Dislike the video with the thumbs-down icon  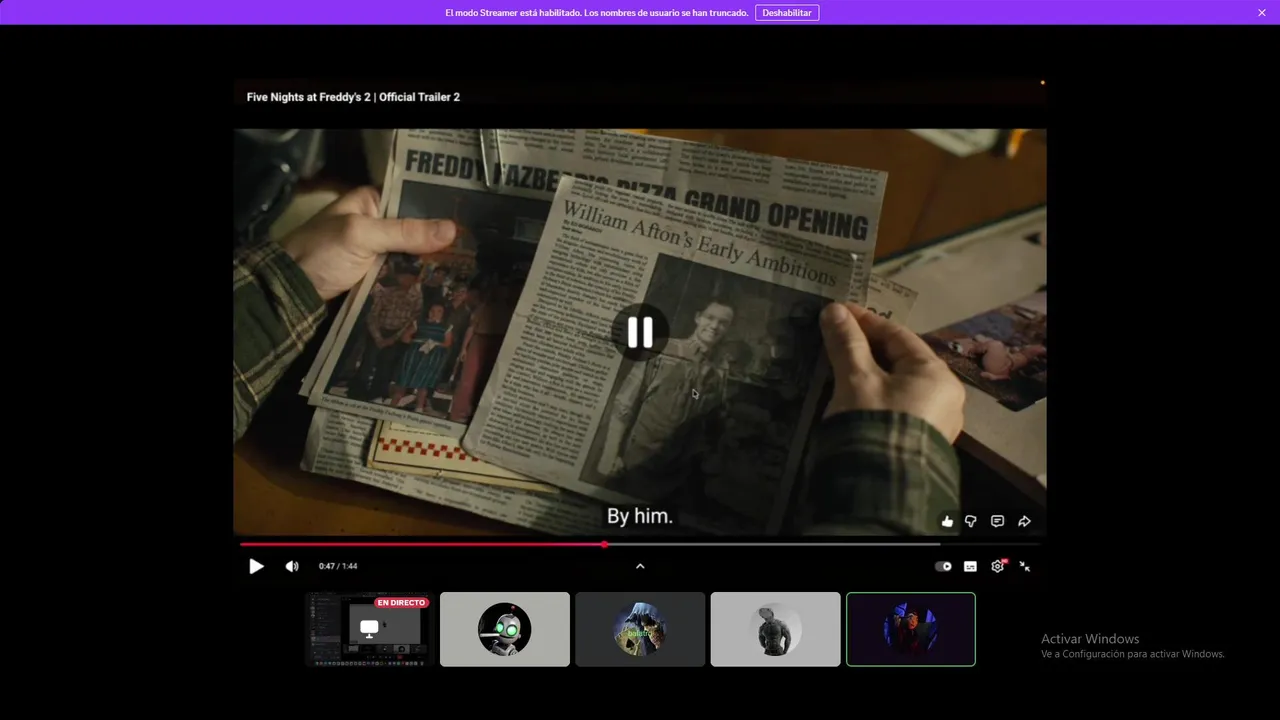970,521
